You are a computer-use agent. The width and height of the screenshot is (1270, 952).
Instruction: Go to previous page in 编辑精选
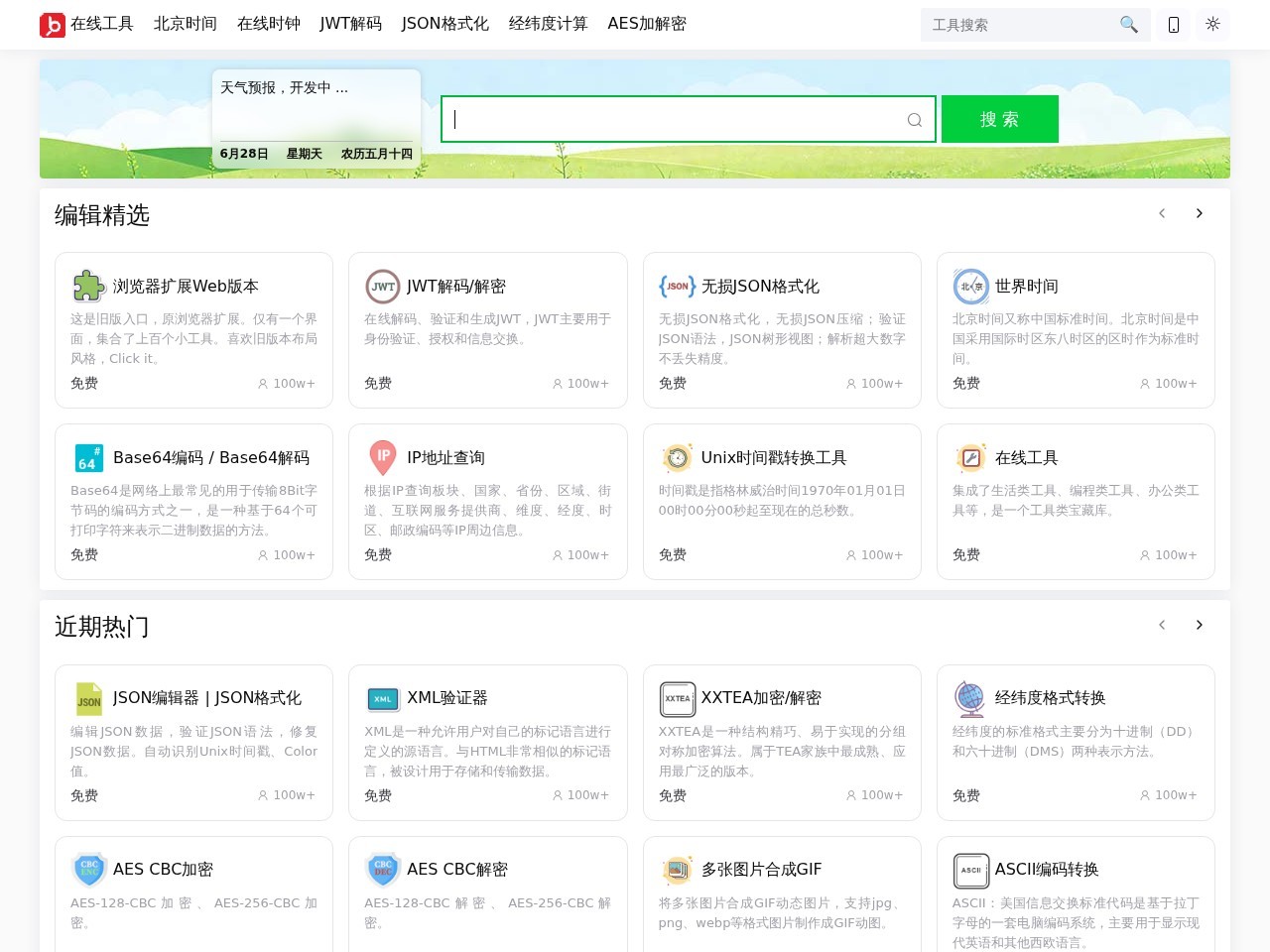(1162, 213)
